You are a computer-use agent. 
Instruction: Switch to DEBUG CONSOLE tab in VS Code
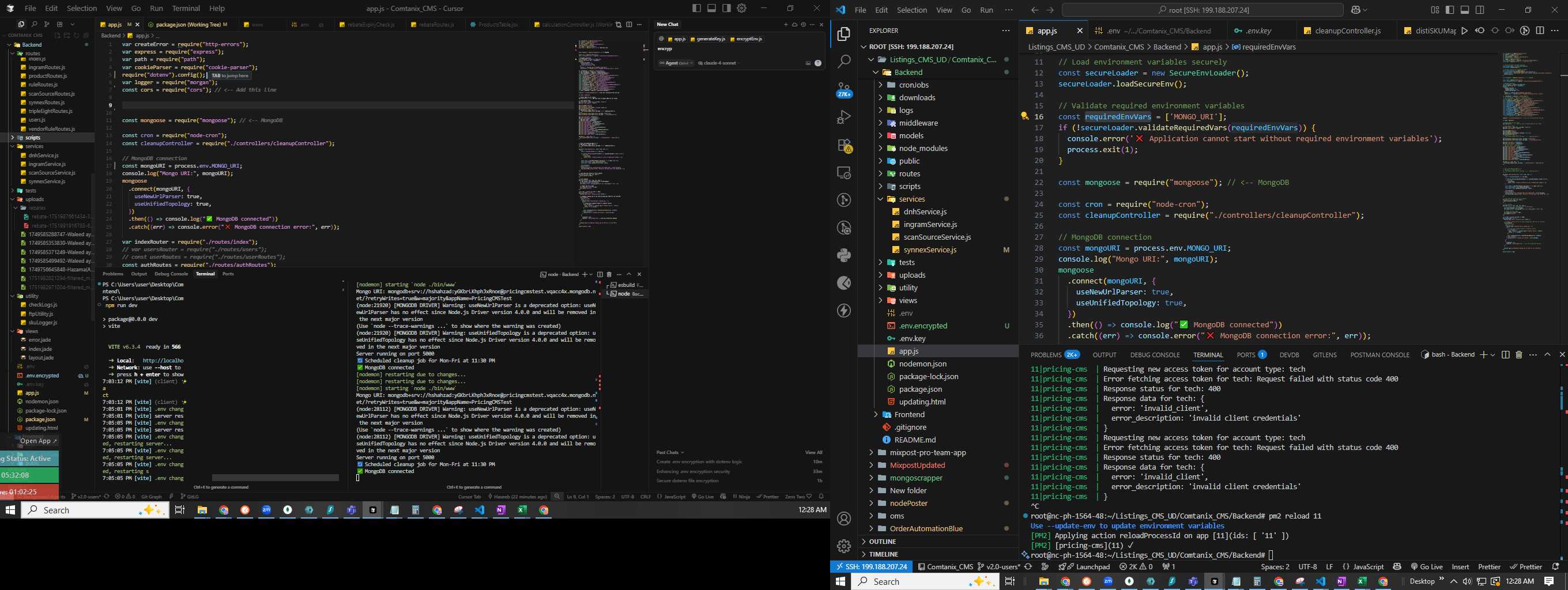tap(1155, 354)
